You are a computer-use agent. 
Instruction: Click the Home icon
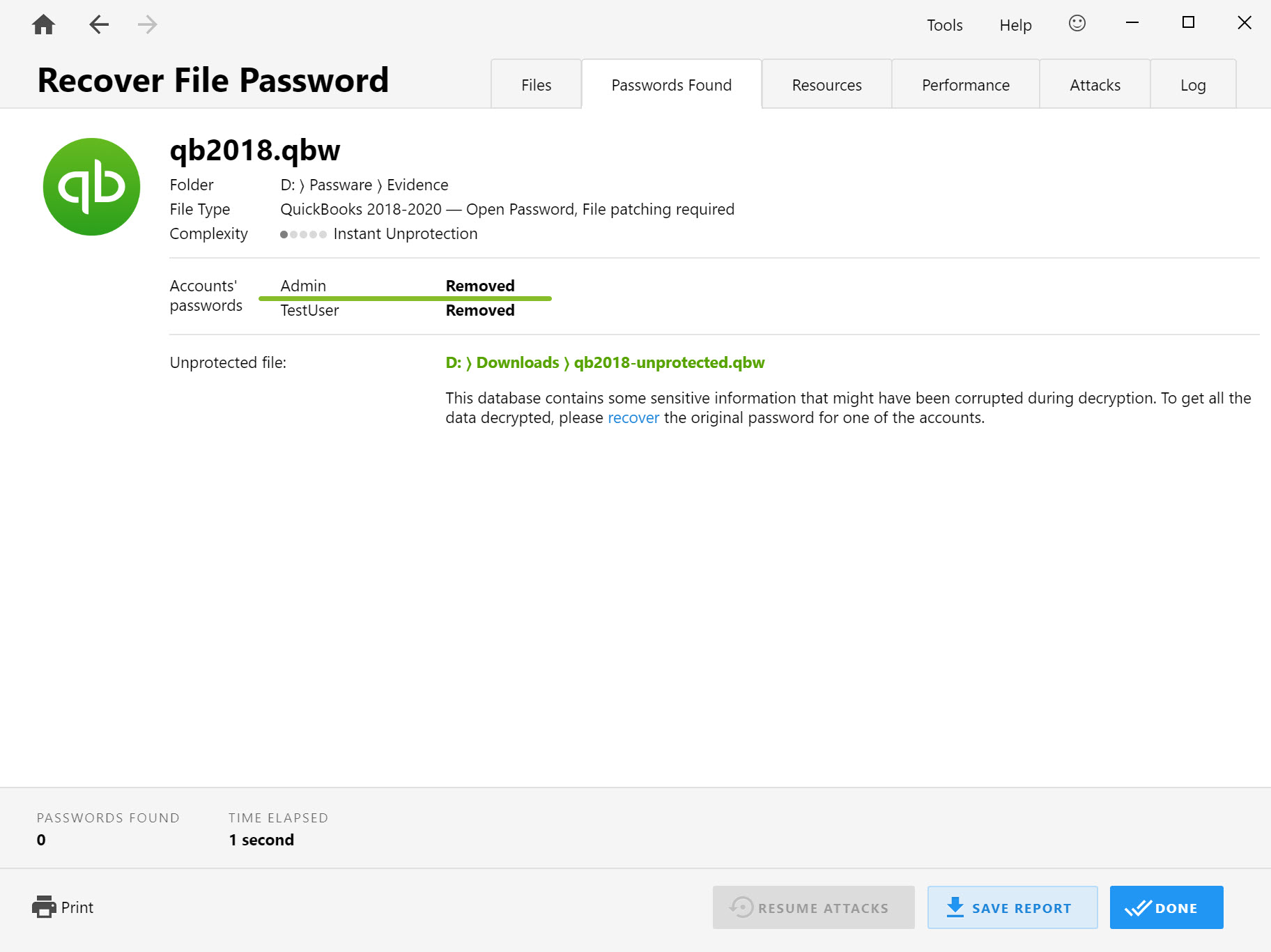(43, 24)
